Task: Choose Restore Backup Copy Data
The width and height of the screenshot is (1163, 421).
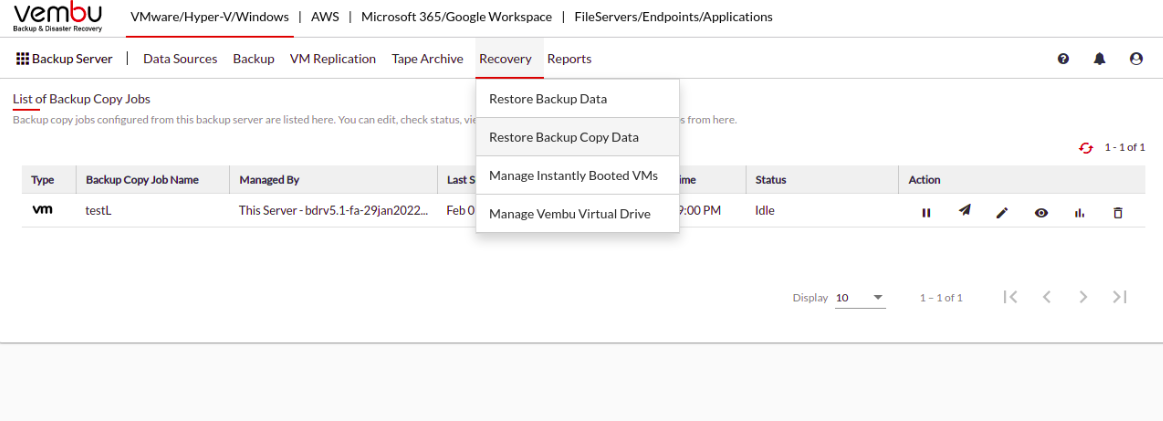Action: [577, 137]
